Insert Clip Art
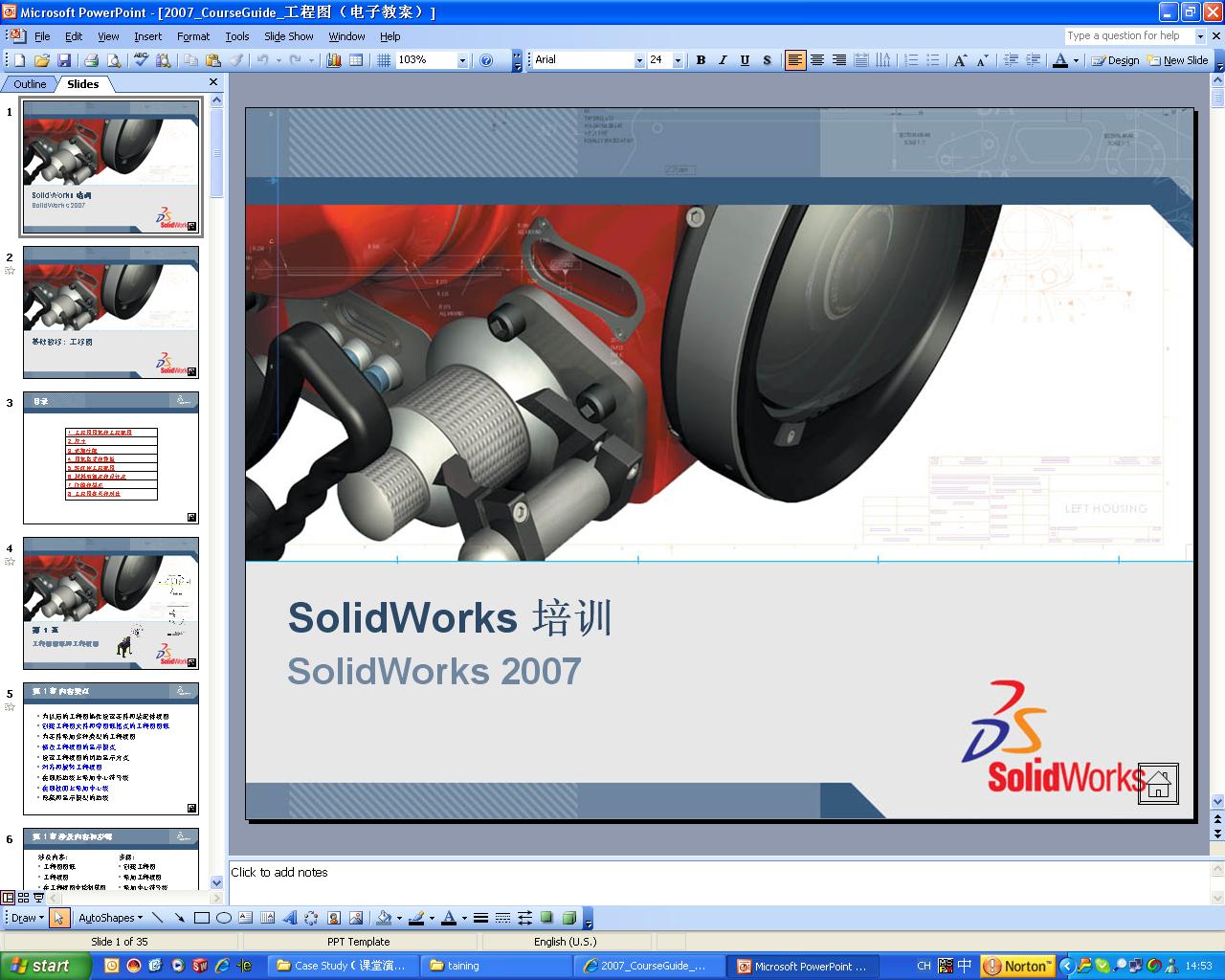The width and height of the screenshot is (1225, 980). [x=334, y=918]
